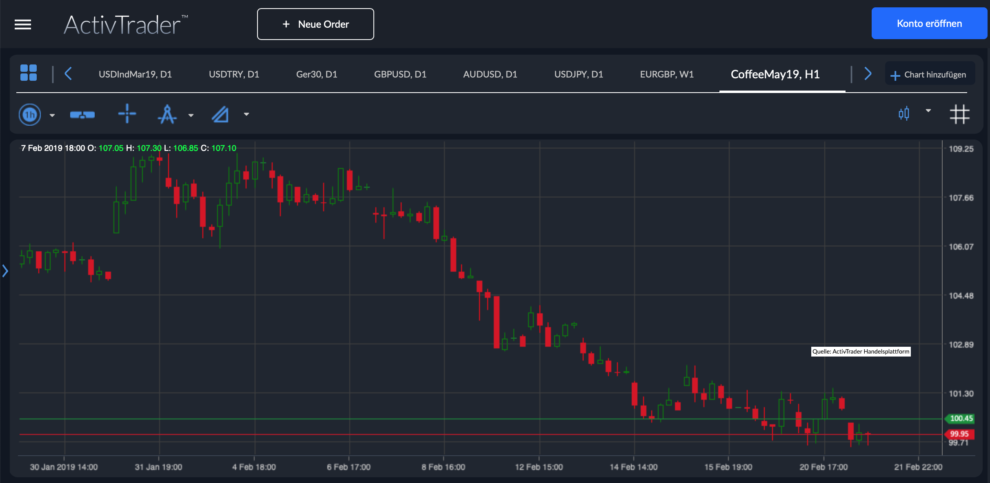Switch to the USDTRY, D1 tab
Screen dimensions: 990x483
tap(234, 74)
